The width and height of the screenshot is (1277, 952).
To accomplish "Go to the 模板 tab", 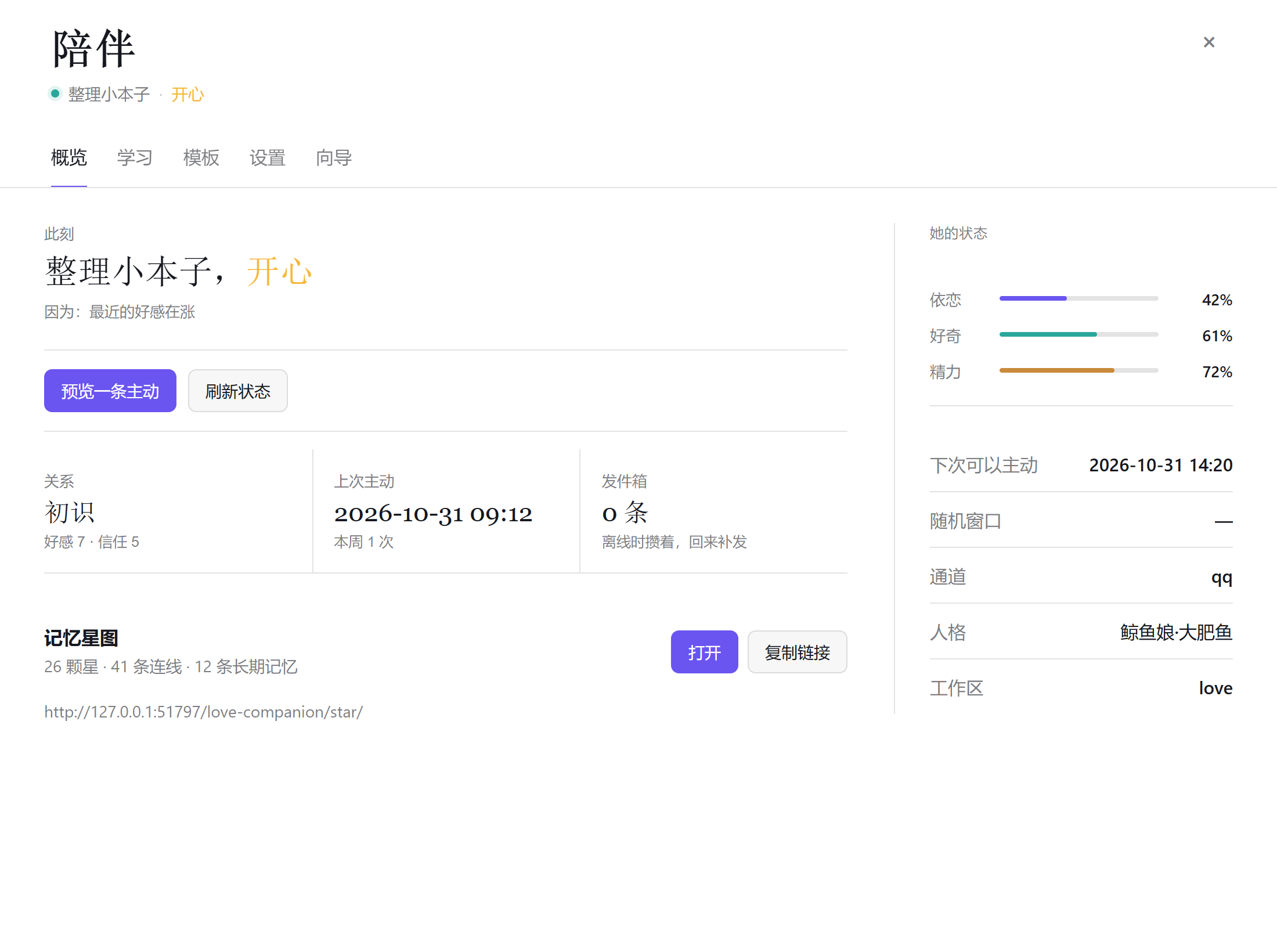I will 201,158.
